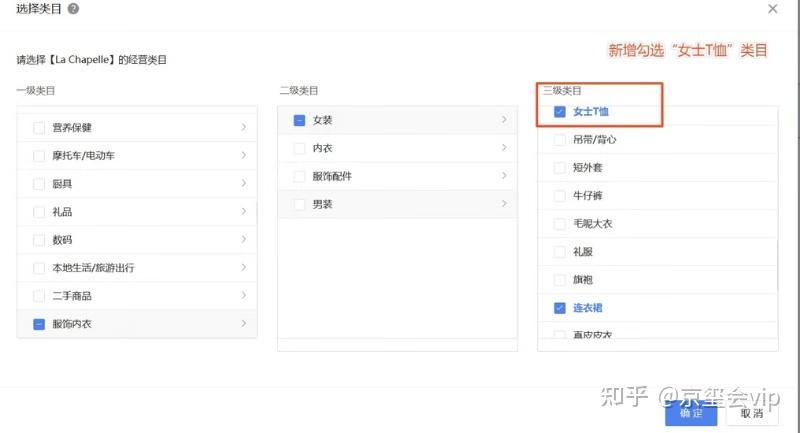Toggle the 女装 partial checkbox
This screenshot has height=433, width=800.
[x=299, y=120]
